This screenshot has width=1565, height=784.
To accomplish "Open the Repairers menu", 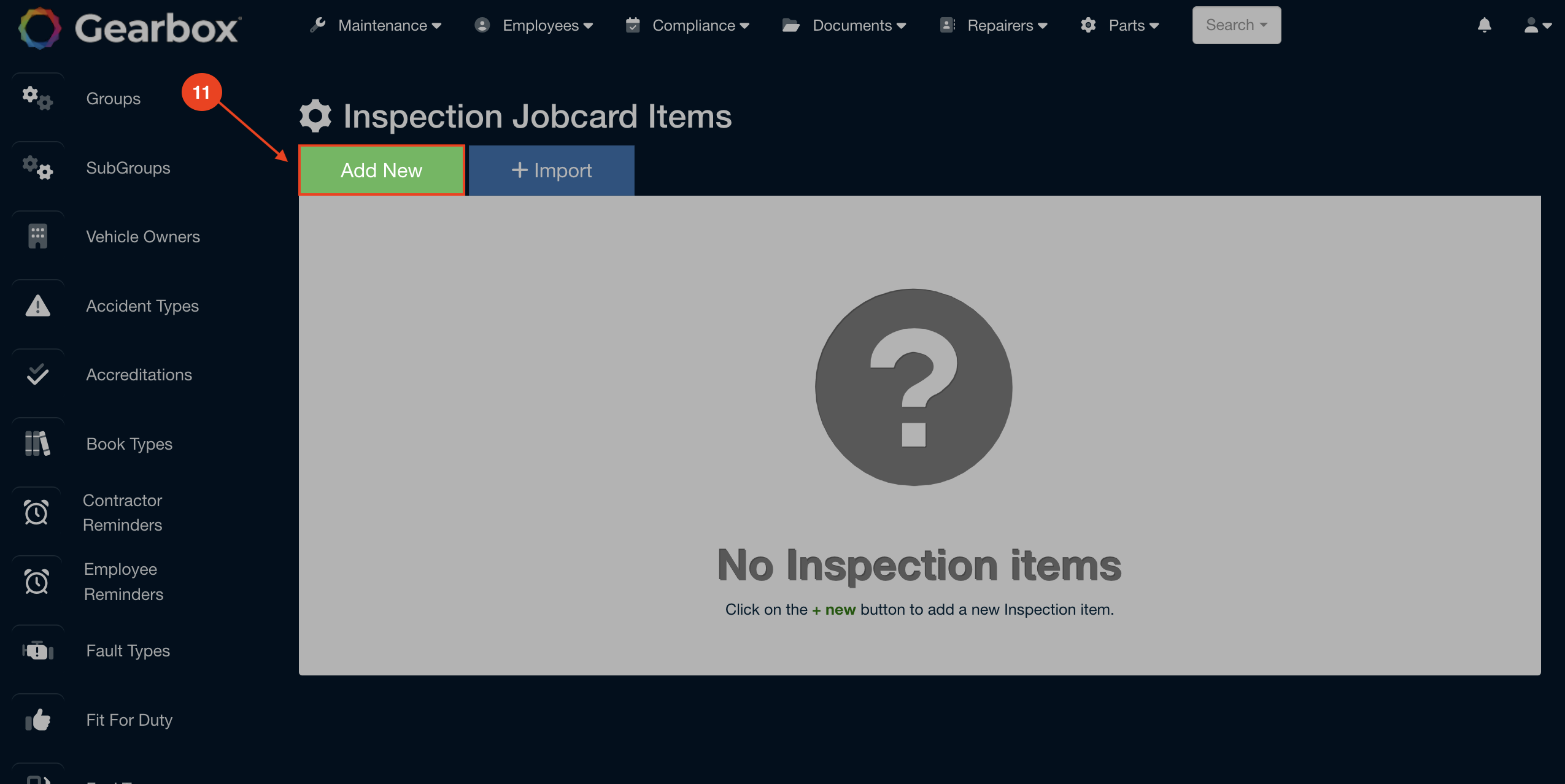I will pos(1002,25).
